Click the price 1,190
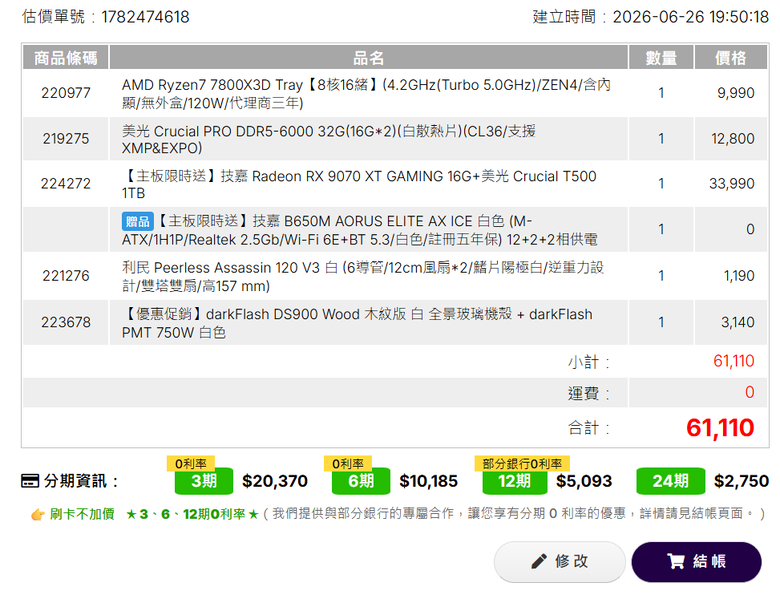 point(739,276)
